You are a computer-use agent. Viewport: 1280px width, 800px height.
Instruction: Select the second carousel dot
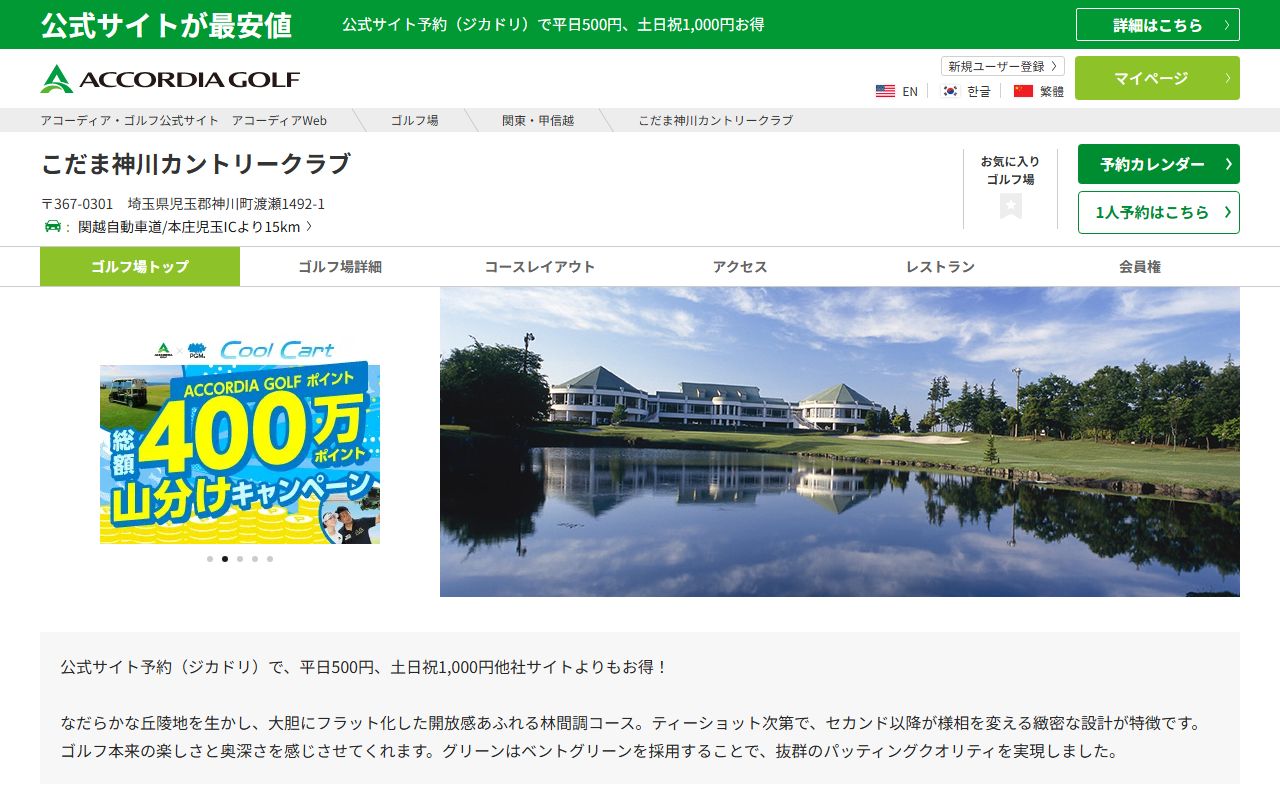225,559
